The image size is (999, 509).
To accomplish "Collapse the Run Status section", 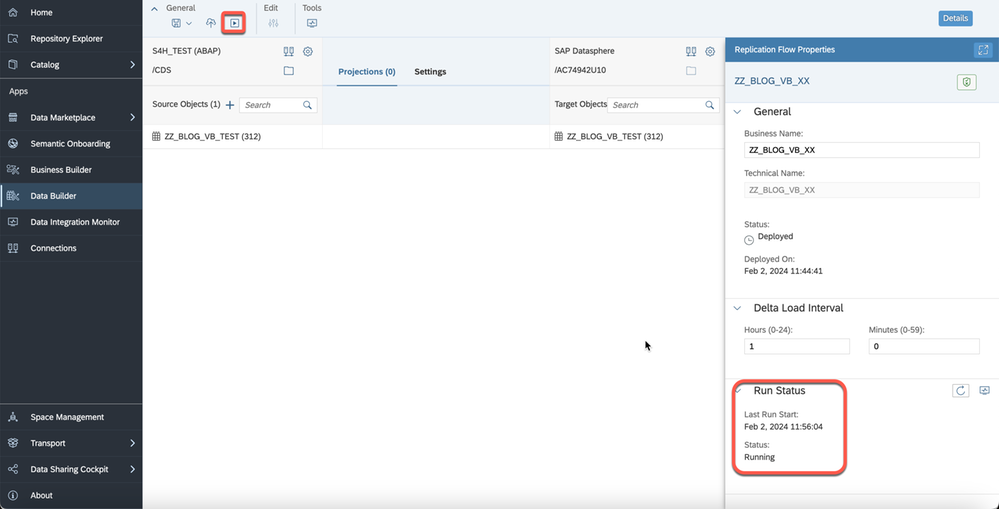I will pos(738,391).
